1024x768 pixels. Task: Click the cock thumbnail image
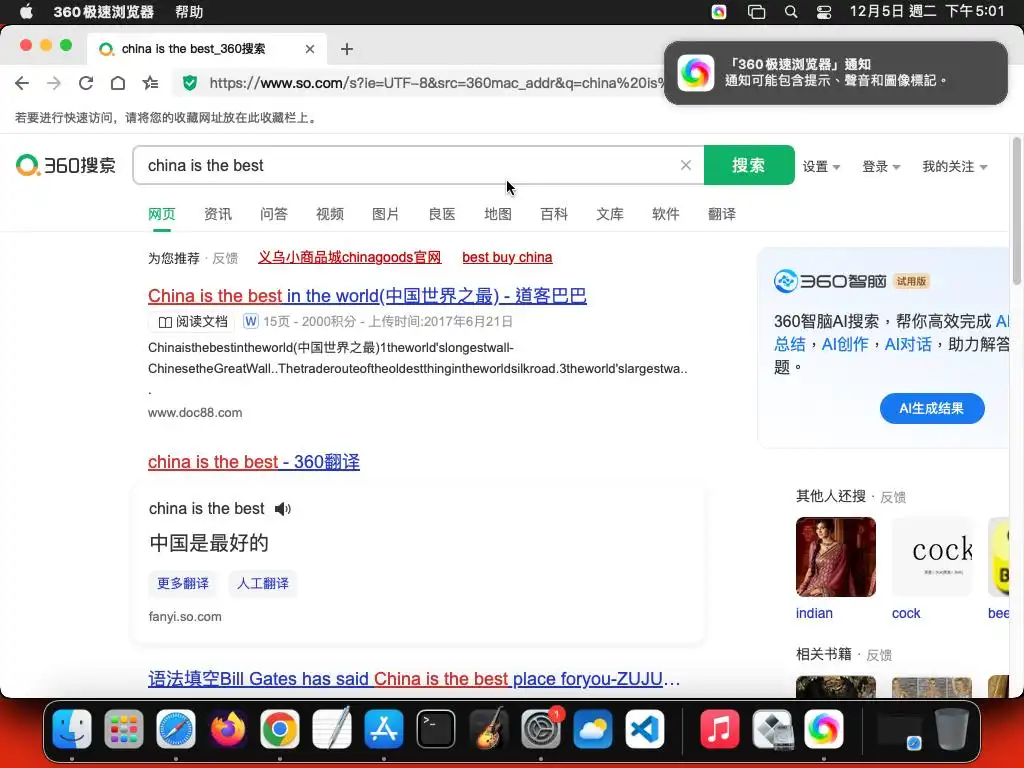[932, 557]
